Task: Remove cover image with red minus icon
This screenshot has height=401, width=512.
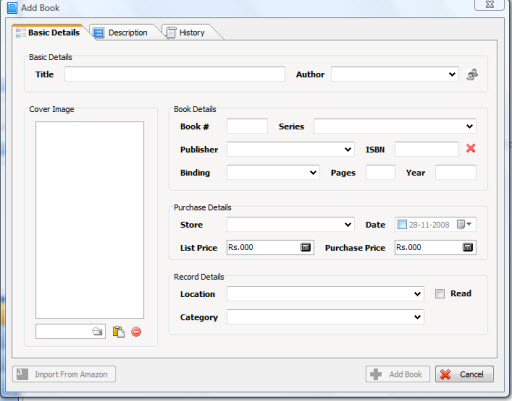Action: pos(136,332)
